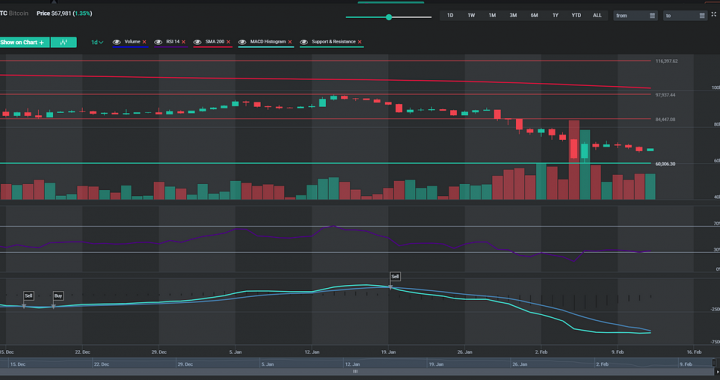
Task: Click the 1.35% price change text
Action: click(83, 13)
